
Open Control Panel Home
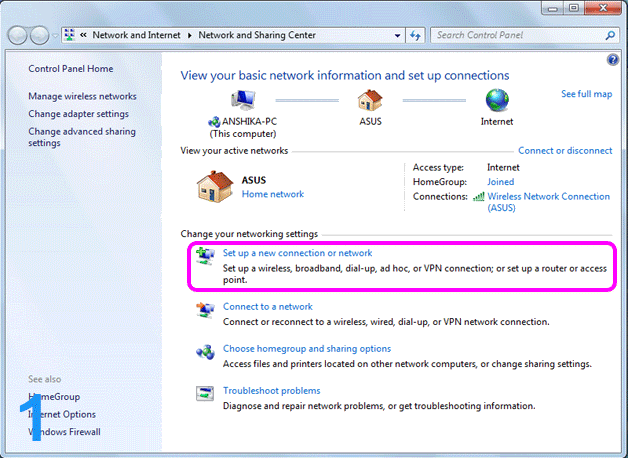(71, 69)
